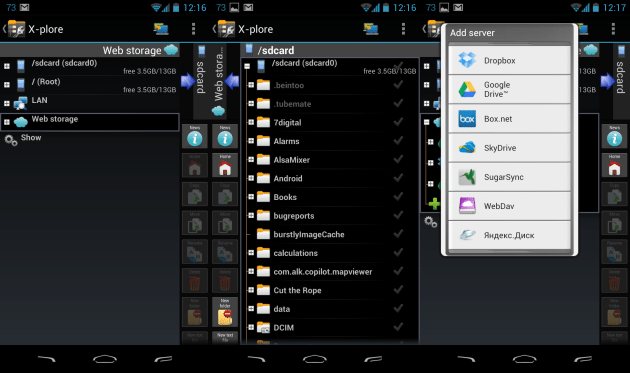
Task: Open overflow menu on right screen
Action: pyautogui.click(x=613, y=29)
